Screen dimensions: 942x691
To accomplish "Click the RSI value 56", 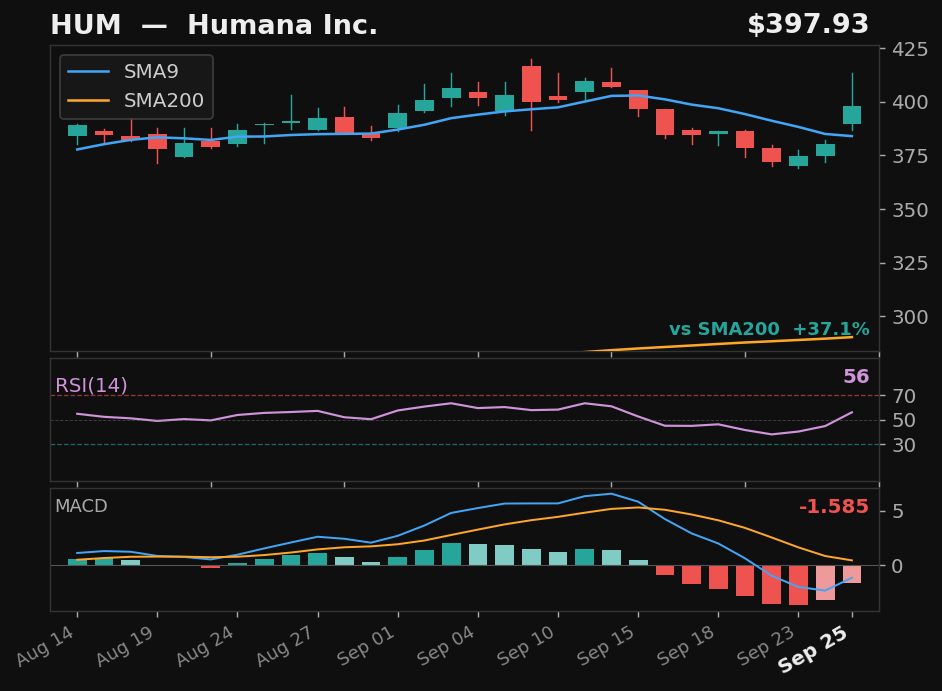I will coord(856,377).
